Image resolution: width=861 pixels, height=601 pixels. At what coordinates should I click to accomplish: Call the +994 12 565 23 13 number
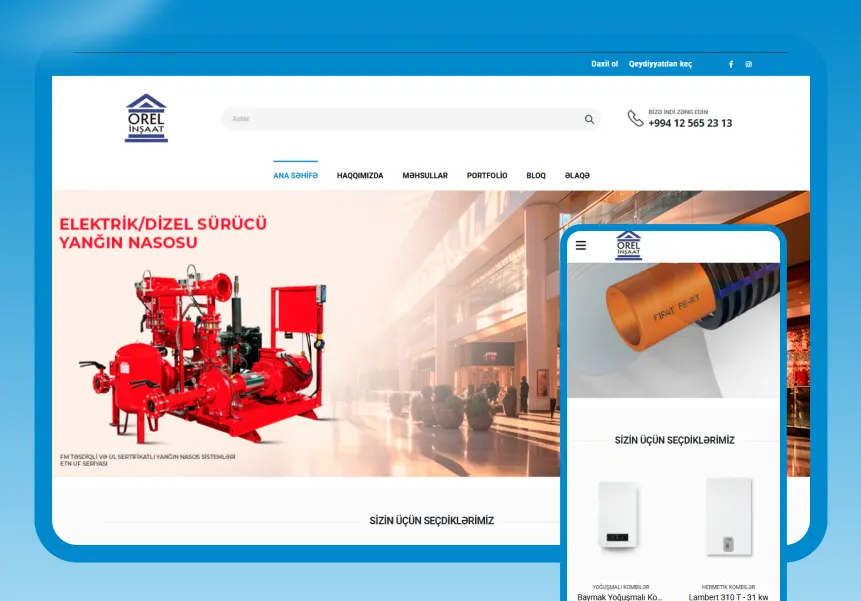(690, 123)
